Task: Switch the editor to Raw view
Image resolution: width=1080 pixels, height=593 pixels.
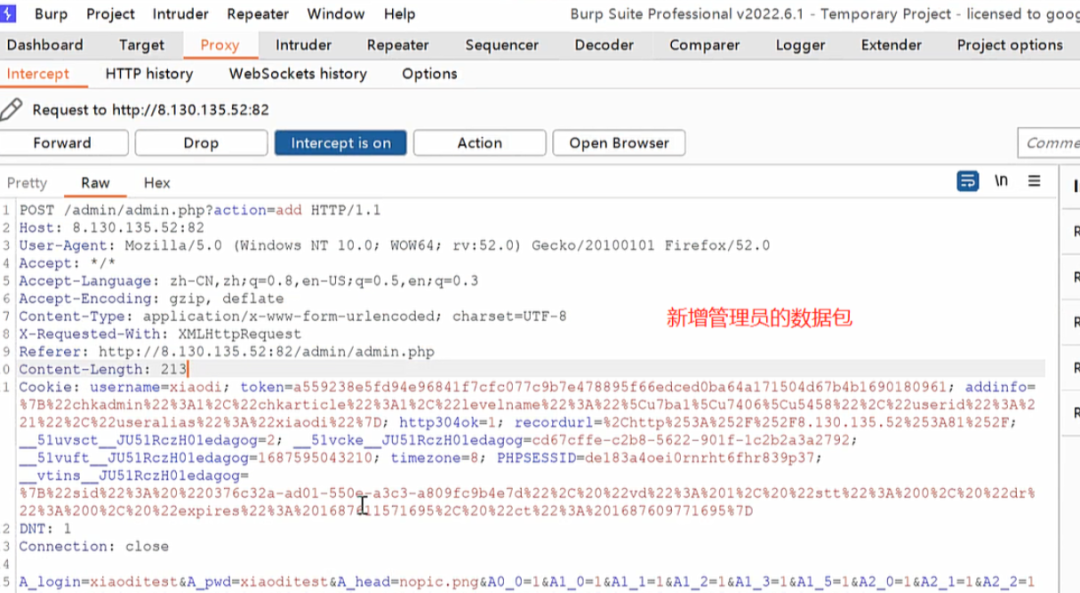Action: 95,183
